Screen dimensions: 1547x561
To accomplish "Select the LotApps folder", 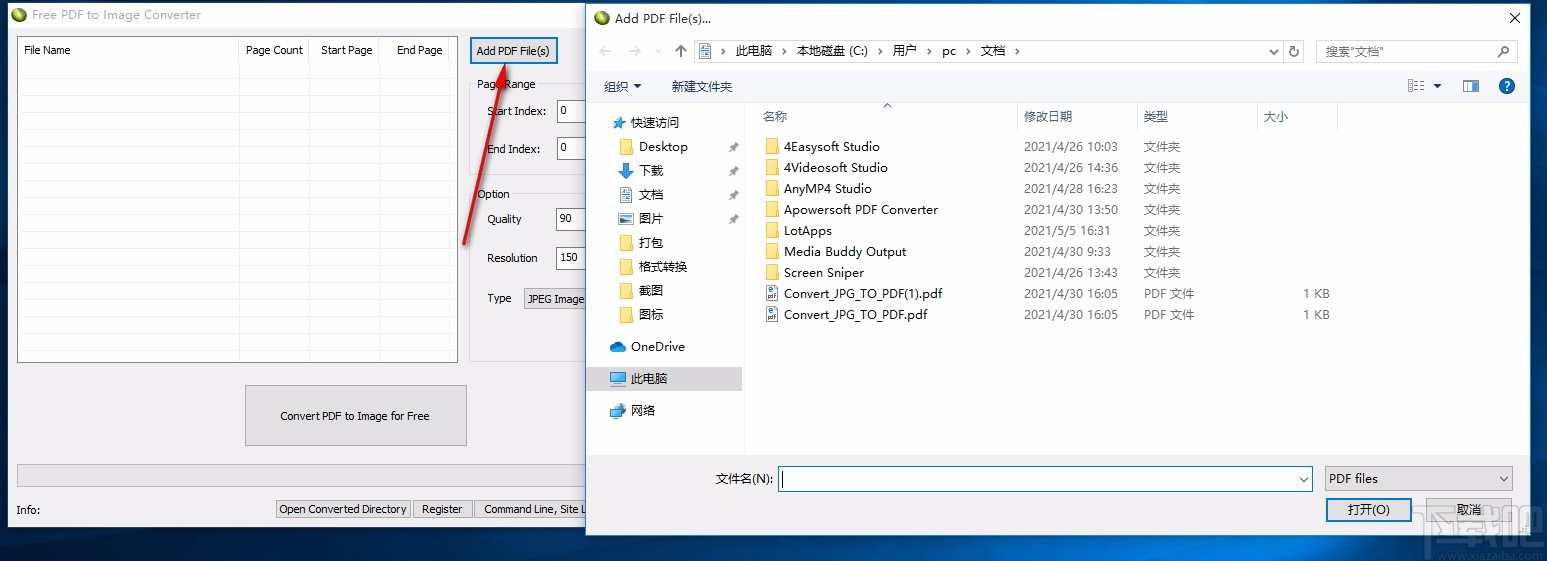I will pyautogui.click(x=808, y=230).
